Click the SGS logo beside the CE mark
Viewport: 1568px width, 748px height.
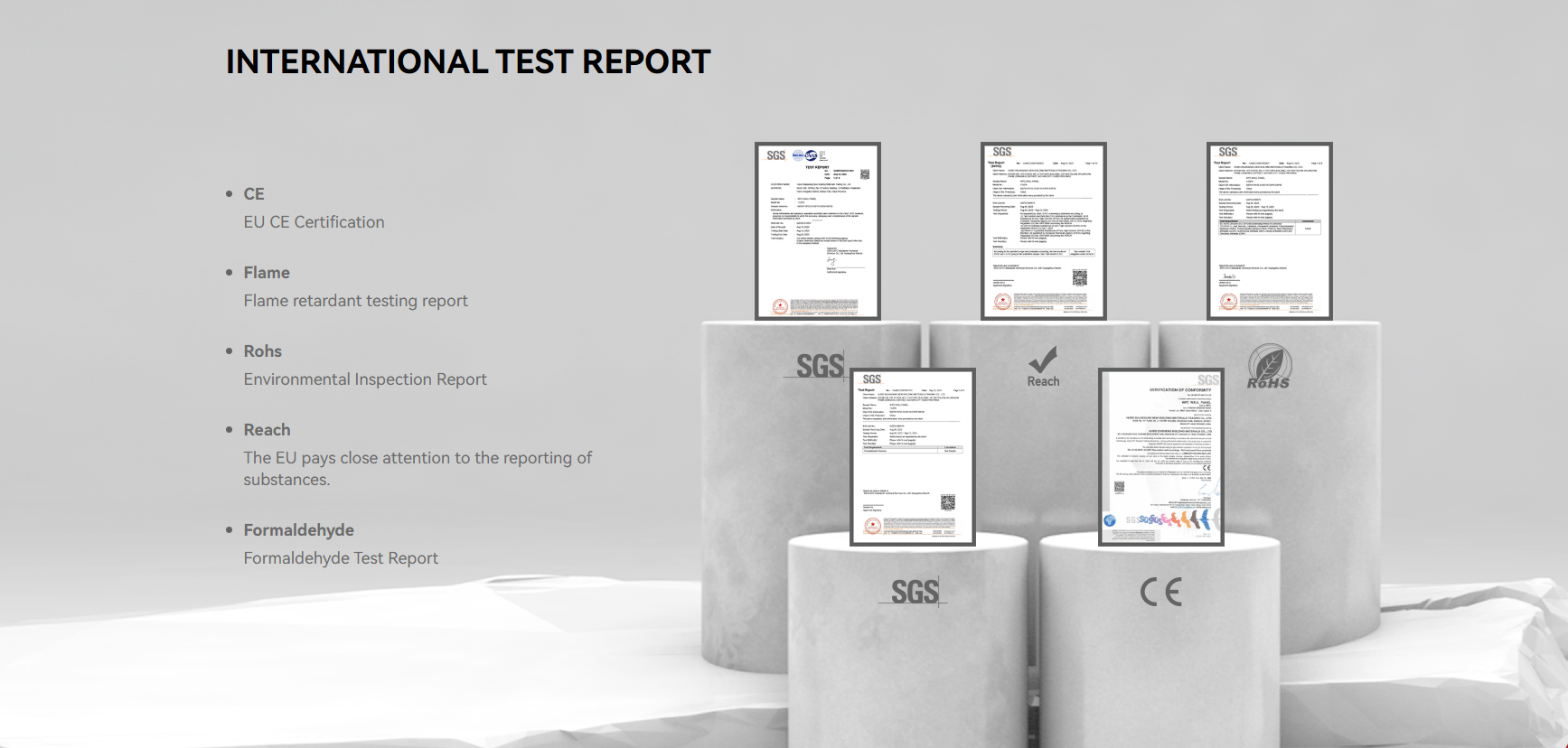915,592
